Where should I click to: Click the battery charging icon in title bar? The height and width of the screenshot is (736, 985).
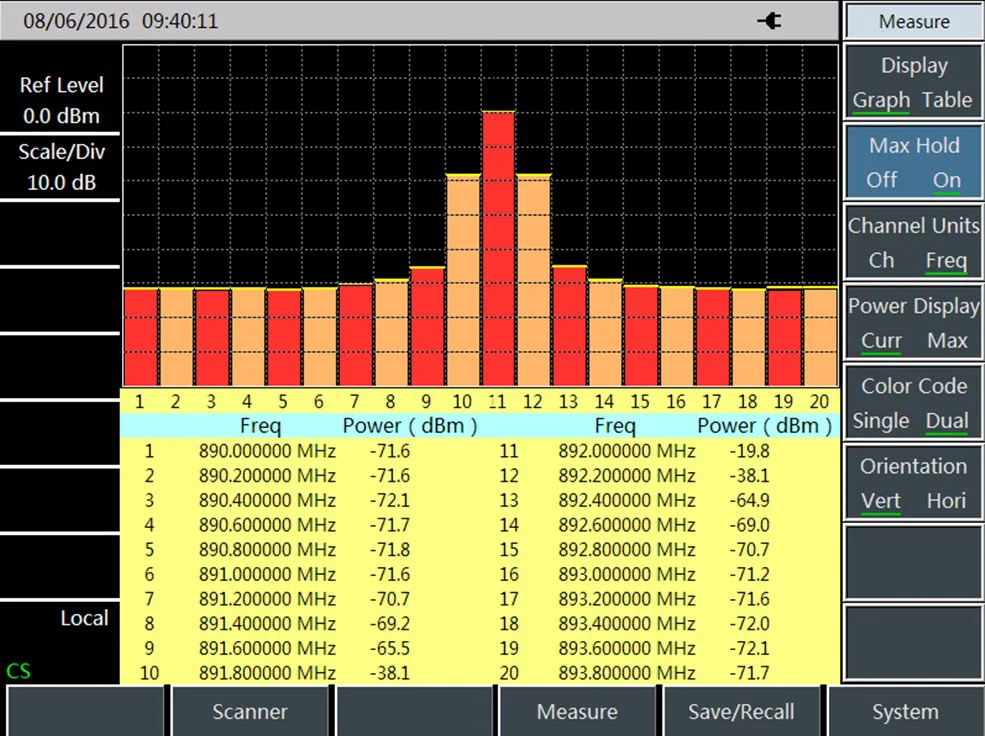point(768,20)
